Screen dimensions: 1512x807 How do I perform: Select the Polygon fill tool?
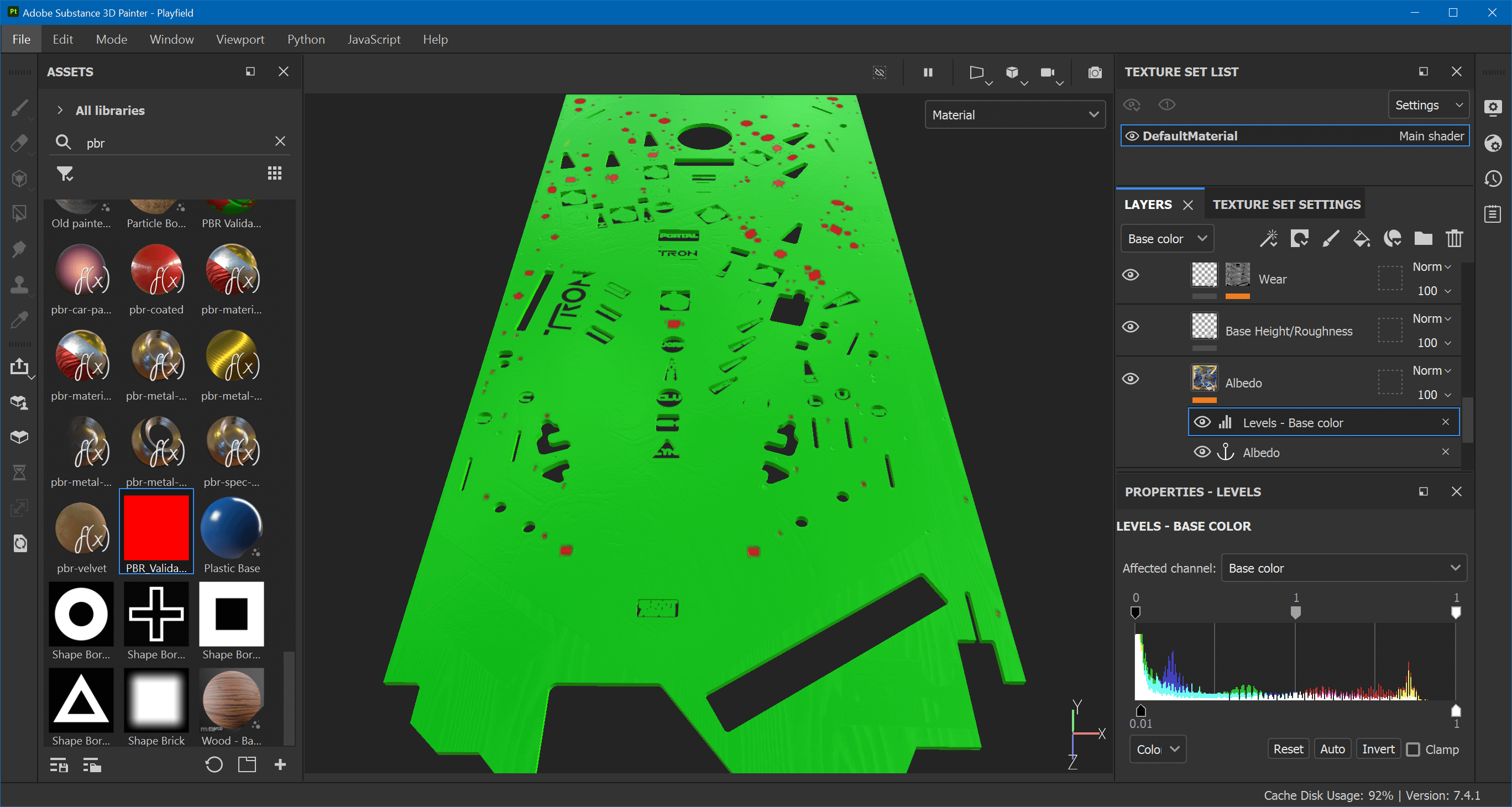pos(19,214)
